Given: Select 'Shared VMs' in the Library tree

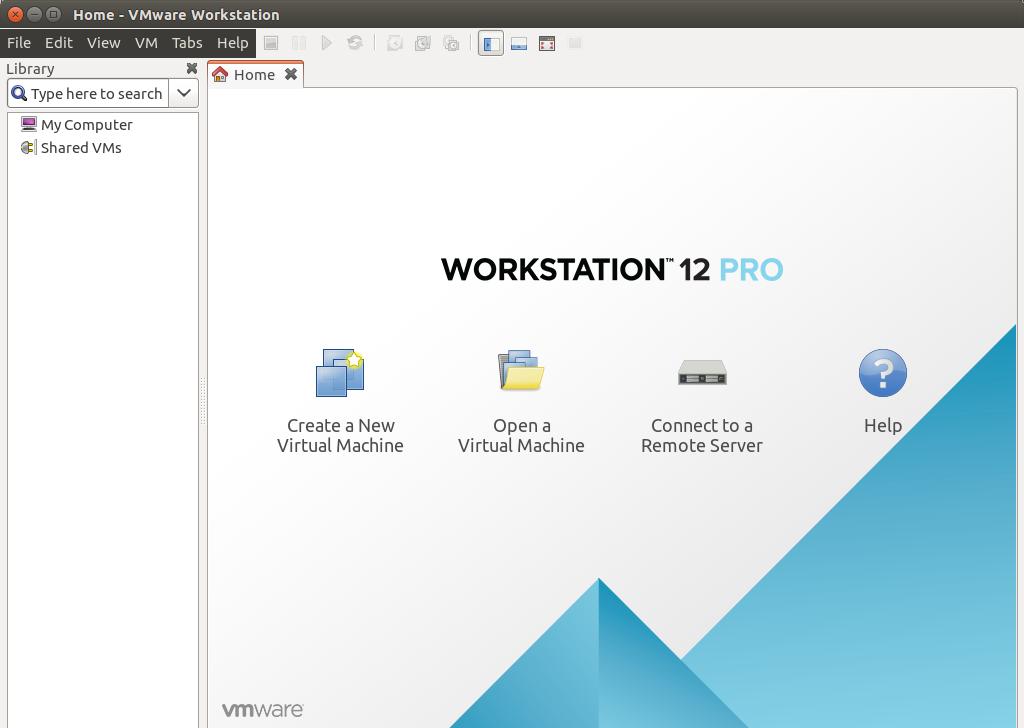Looking at the screenshot, I should click(81, 148).
